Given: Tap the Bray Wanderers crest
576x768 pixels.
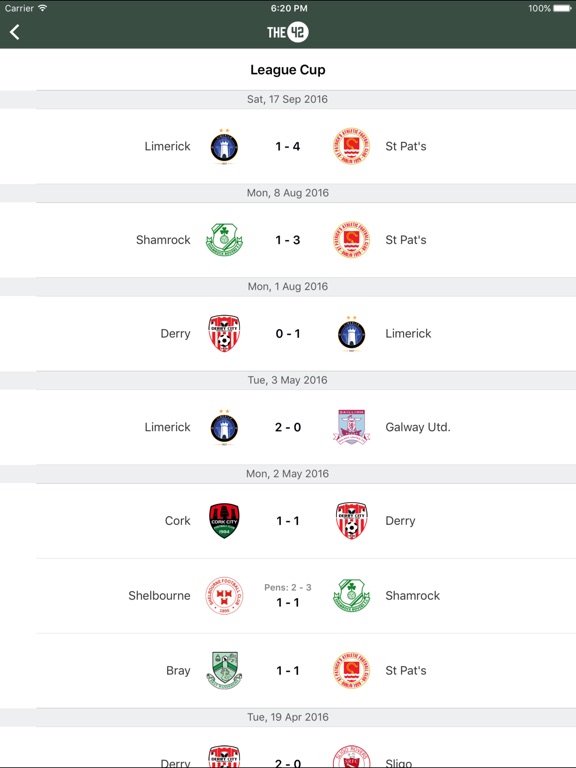Looking at the screenshot, I should point(224,671).
